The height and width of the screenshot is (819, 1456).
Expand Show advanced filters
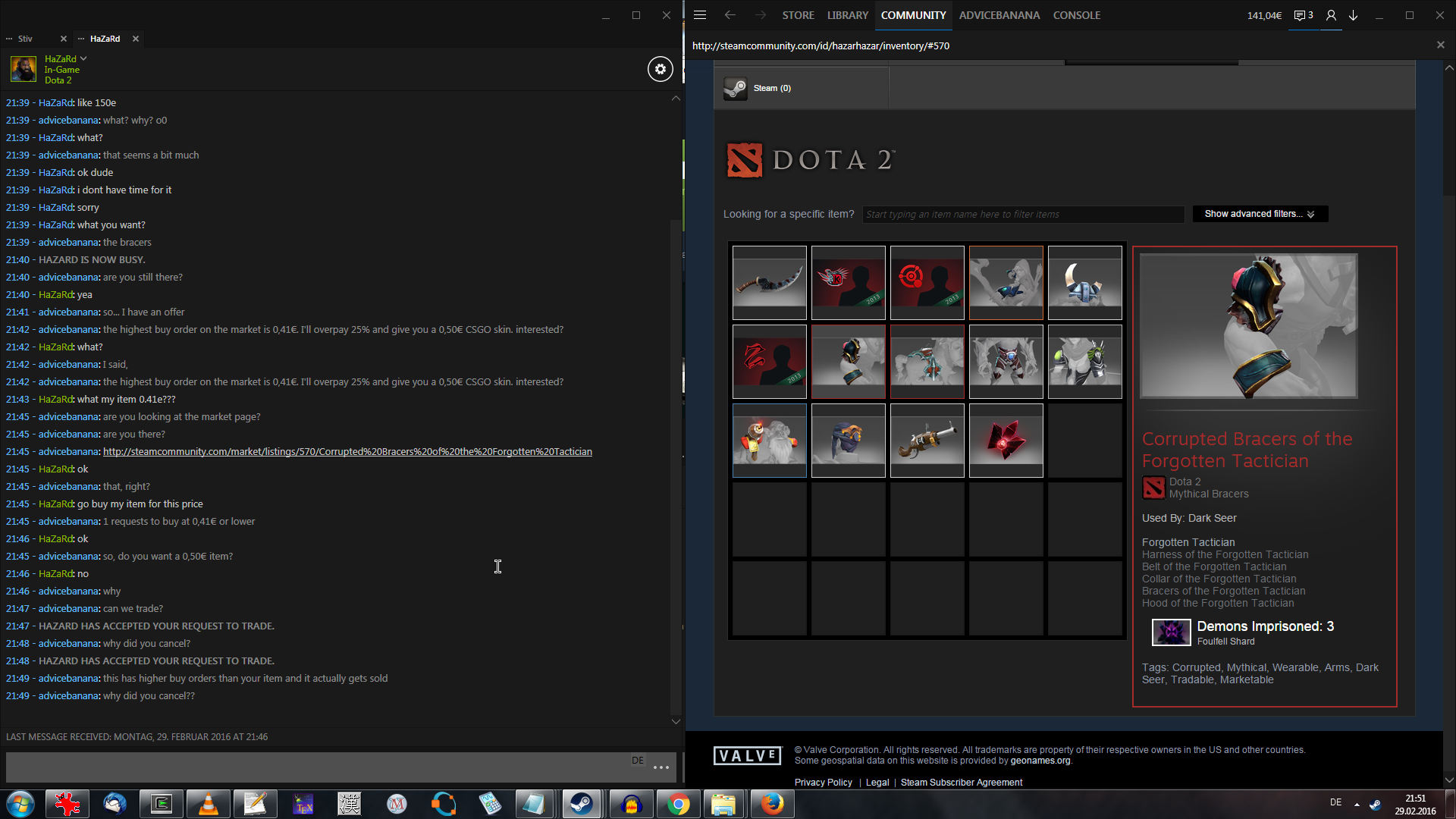(x=1260, y=214)
